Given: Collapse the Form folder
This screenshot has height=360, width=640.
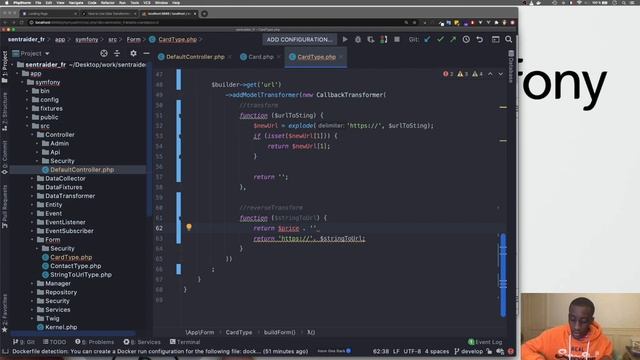Looking at the screenshot, I should click(32, 240).
